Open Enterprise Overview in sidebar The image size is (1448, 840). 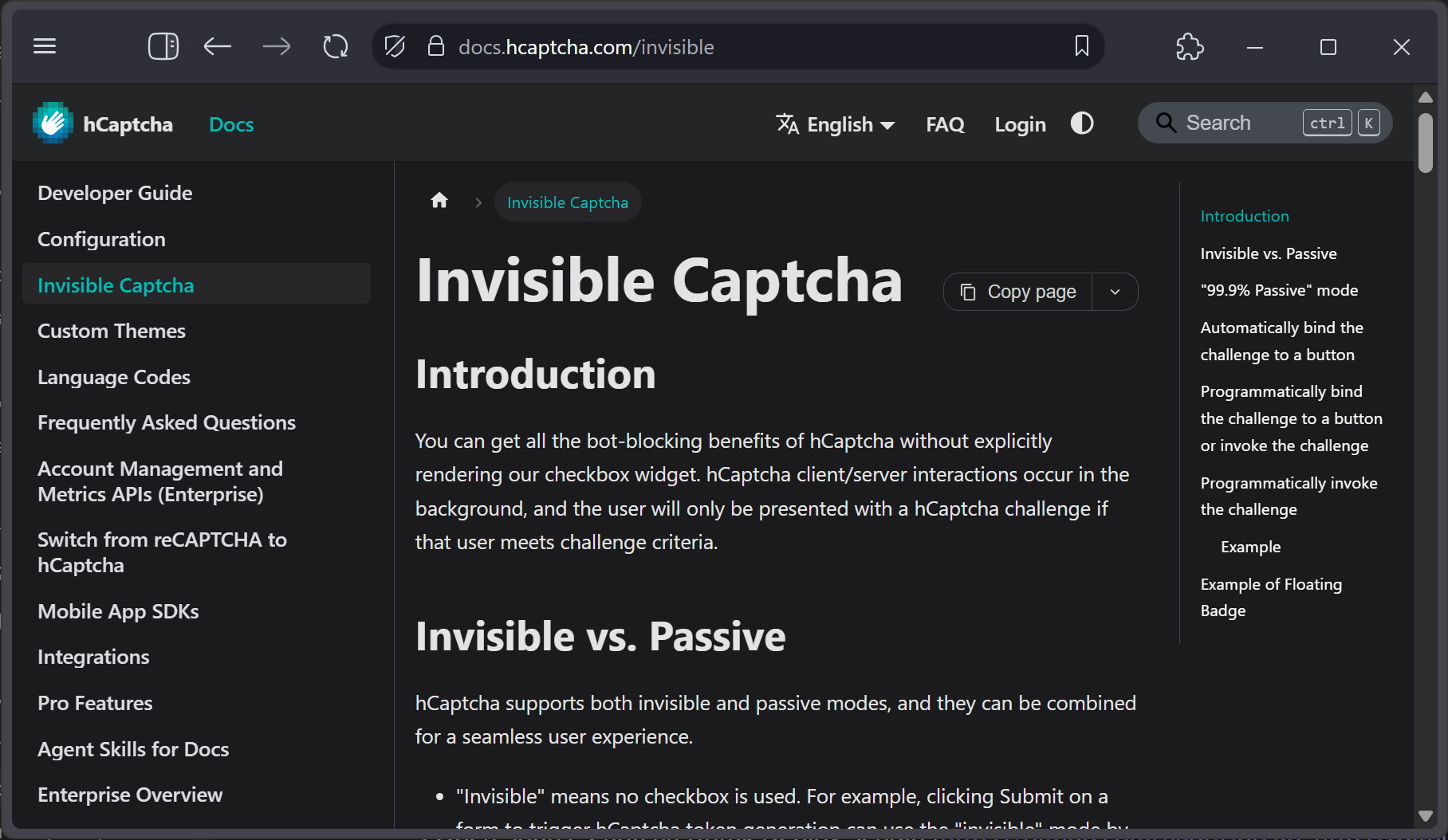[x=196, y=795]
